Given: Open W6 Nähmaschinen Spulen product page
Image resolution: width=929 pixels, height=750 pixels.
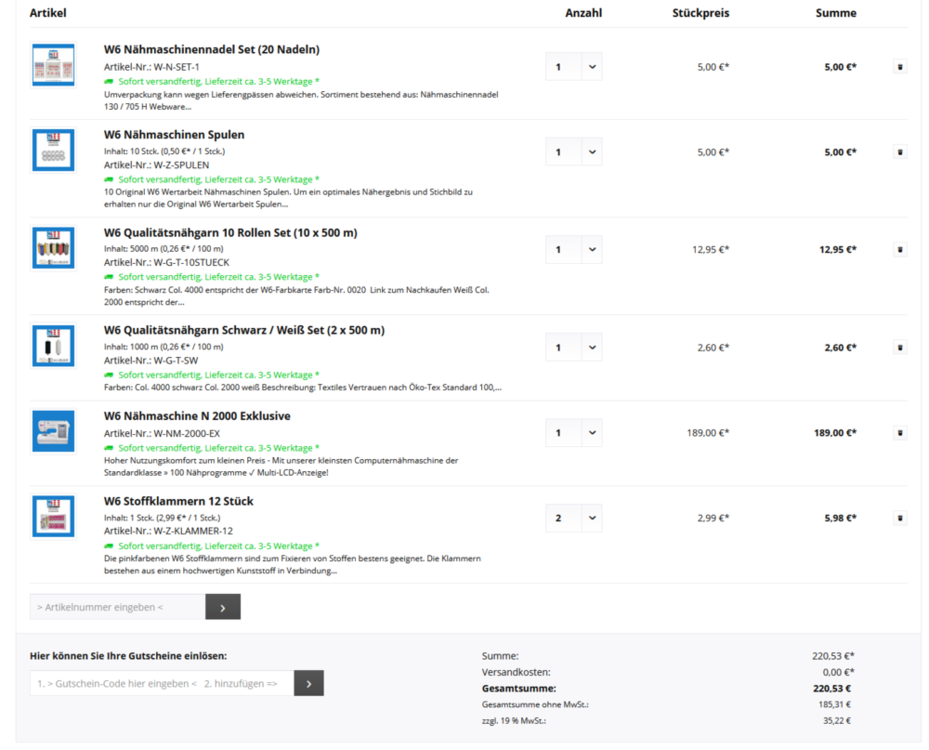Looking at the screenshot, I should point(174,135).
